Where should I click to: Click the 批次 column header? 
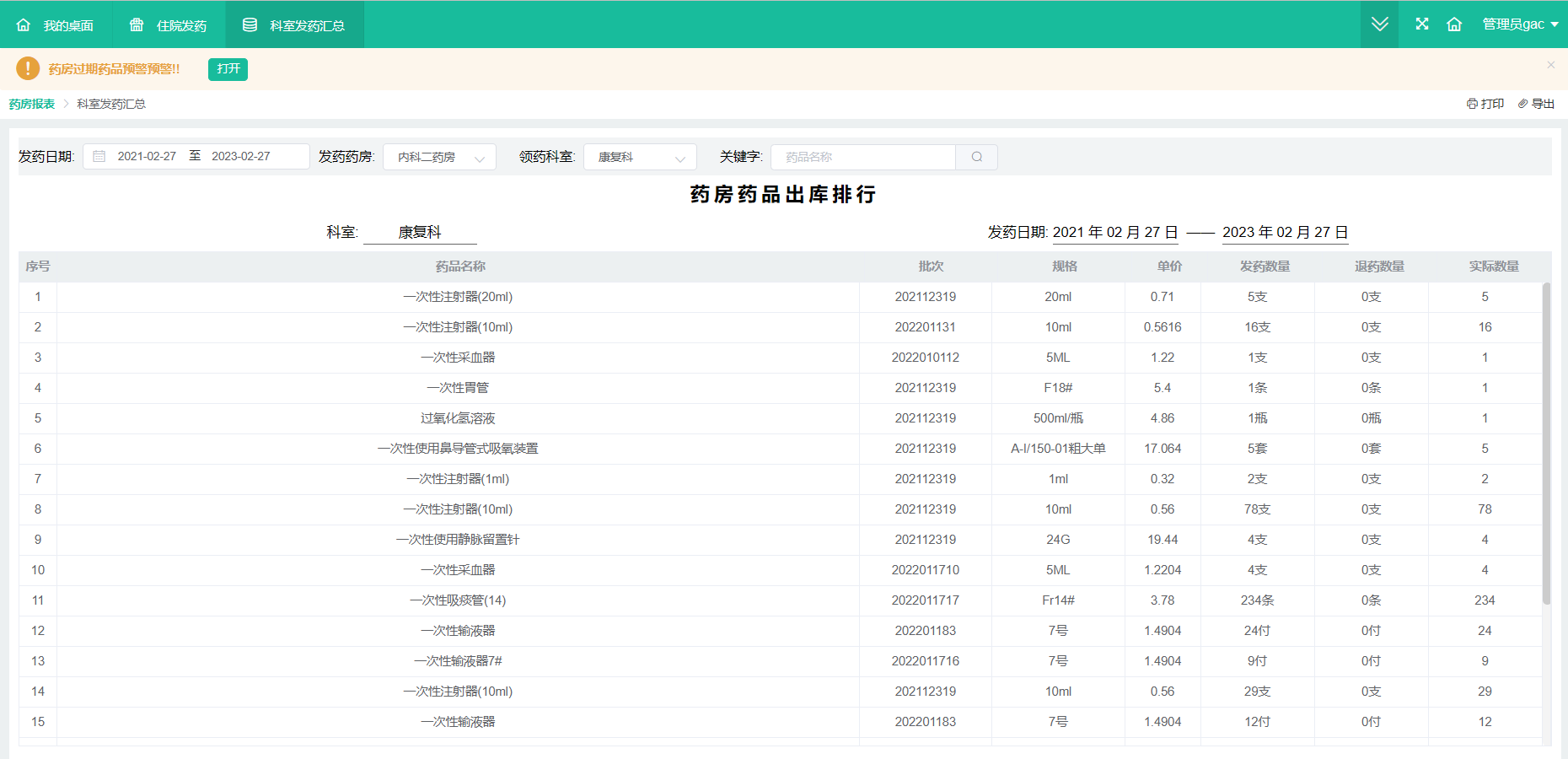pyautogui.click(x=931, y=266)
